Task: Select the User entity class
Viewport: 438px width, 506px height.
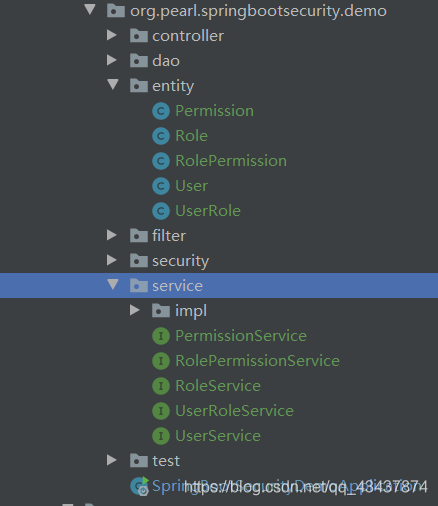Action: [191, 186]
